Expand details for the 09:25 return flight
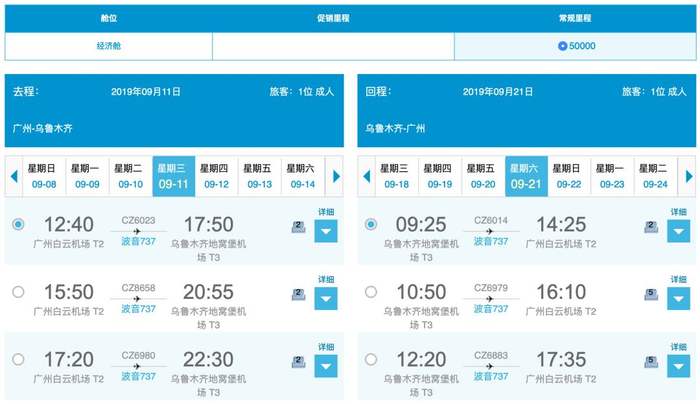This screenshot has width=700, height=404. click(x=679, y=231)
